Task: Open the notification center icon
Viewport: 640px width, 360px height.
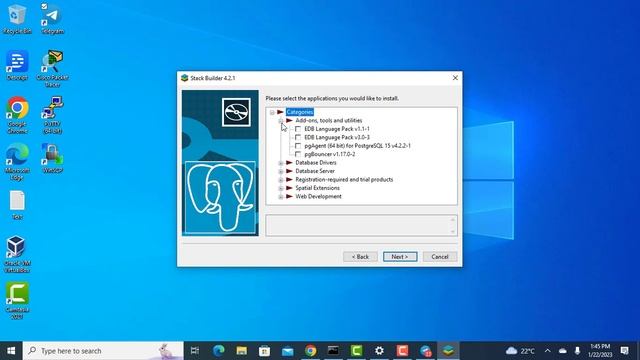Action: [x=624, y=351]
